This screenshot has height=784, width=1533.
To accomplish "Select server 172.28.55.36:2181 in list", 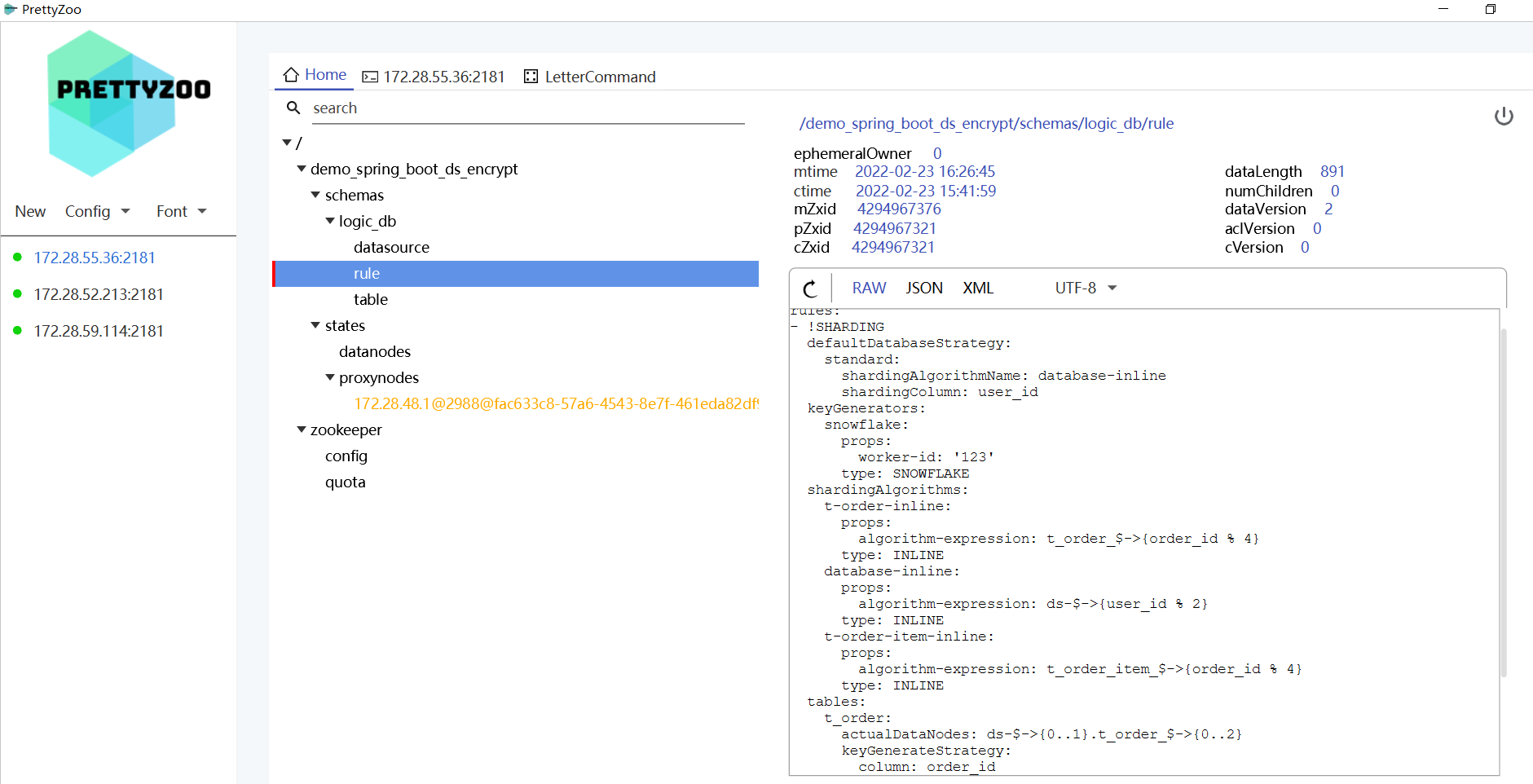I will [95, 258].
